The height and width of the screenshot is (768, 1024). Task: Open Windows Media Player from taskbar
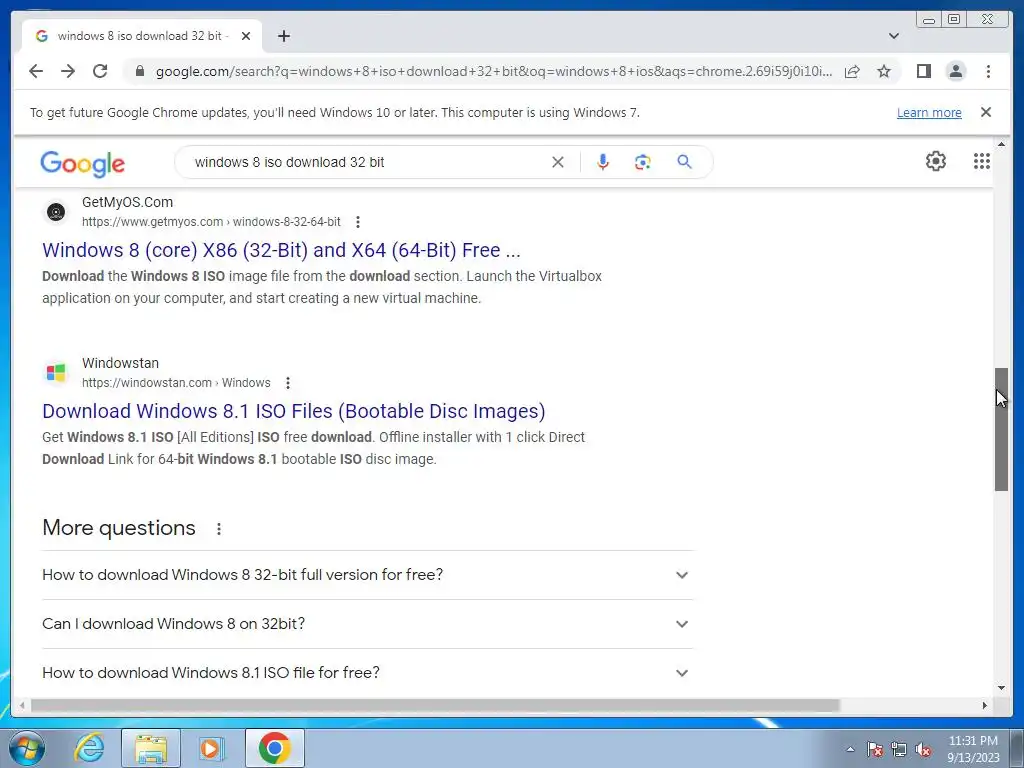211,748
